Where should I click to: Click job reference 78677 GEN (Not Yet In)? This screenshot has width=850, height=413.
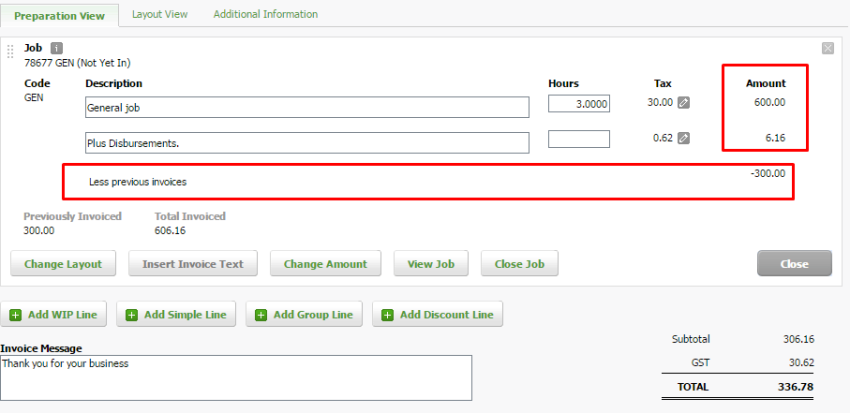(x=78, y=63)
